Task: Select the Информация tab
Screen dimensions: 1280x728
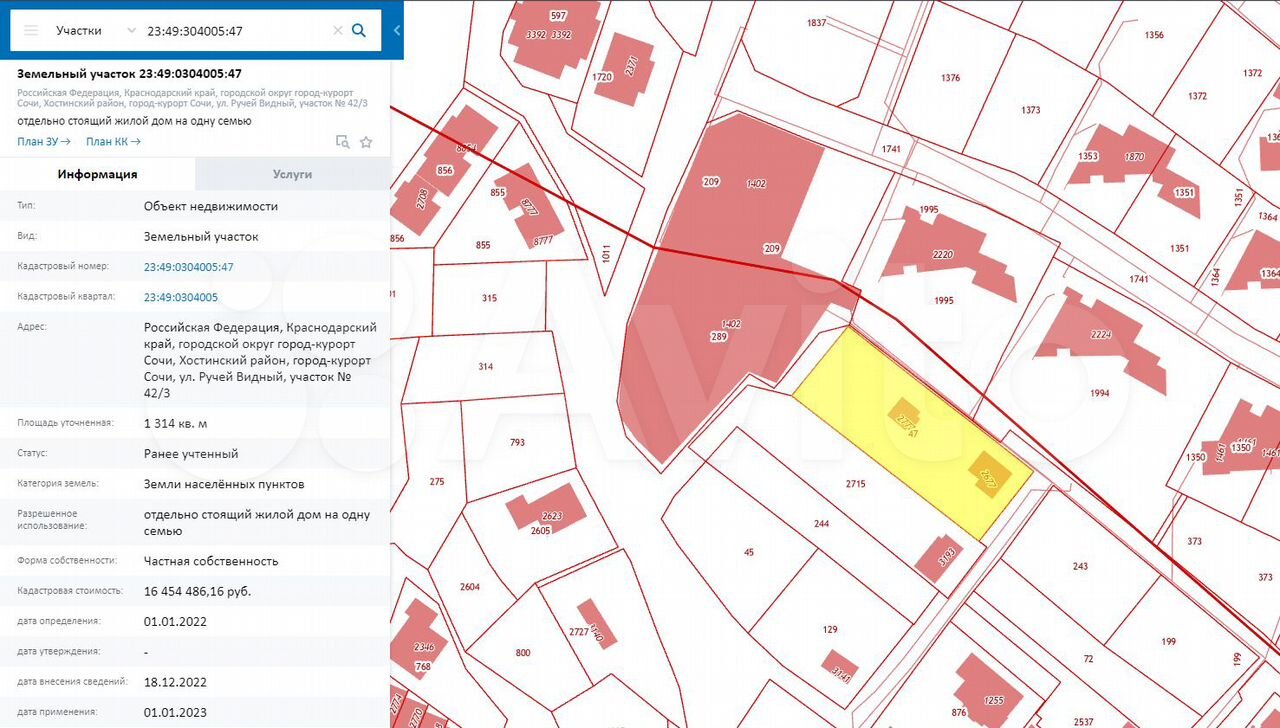Action: 97,174
